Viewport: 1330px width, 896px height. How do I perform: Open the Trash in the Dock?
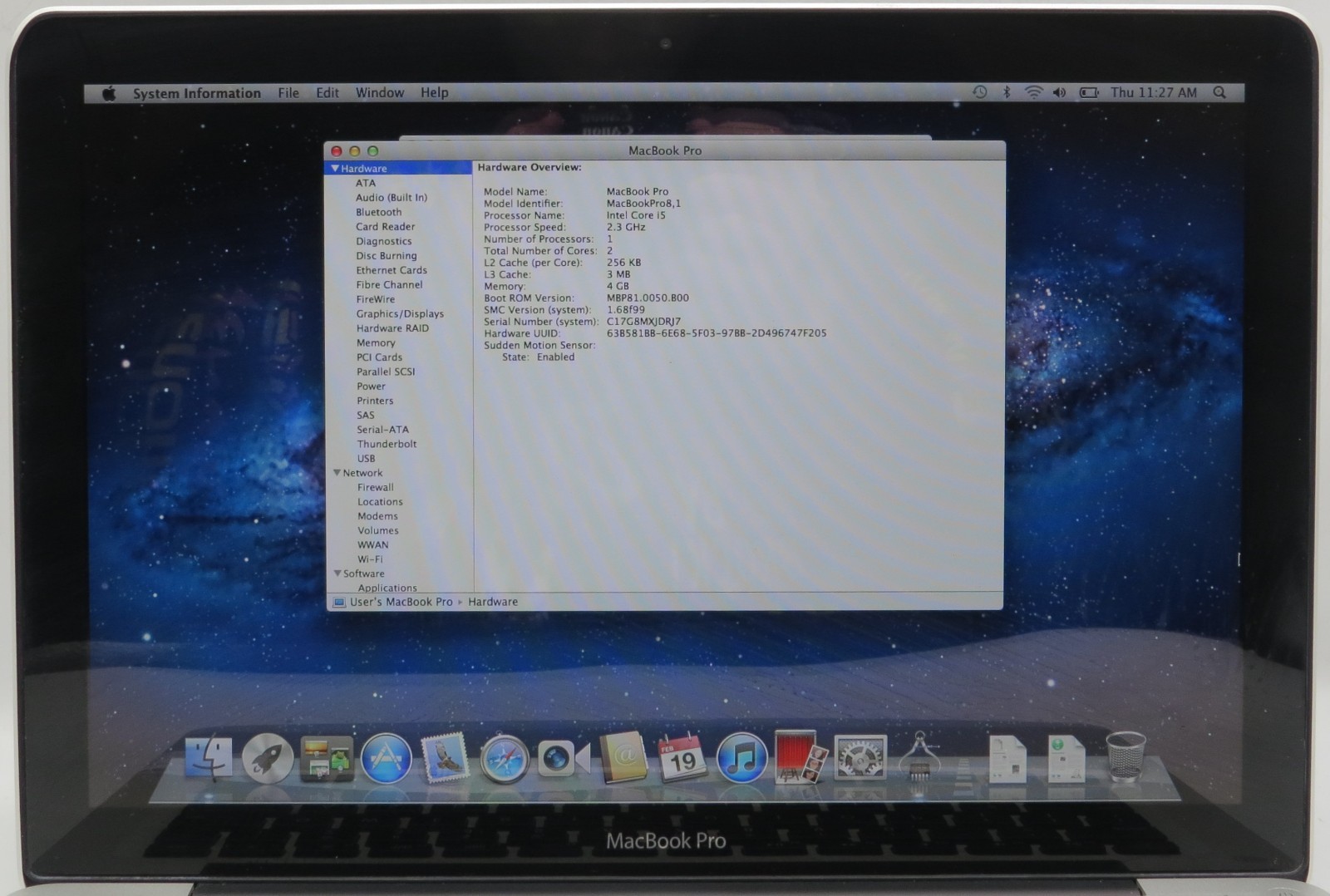(1126, 756)
